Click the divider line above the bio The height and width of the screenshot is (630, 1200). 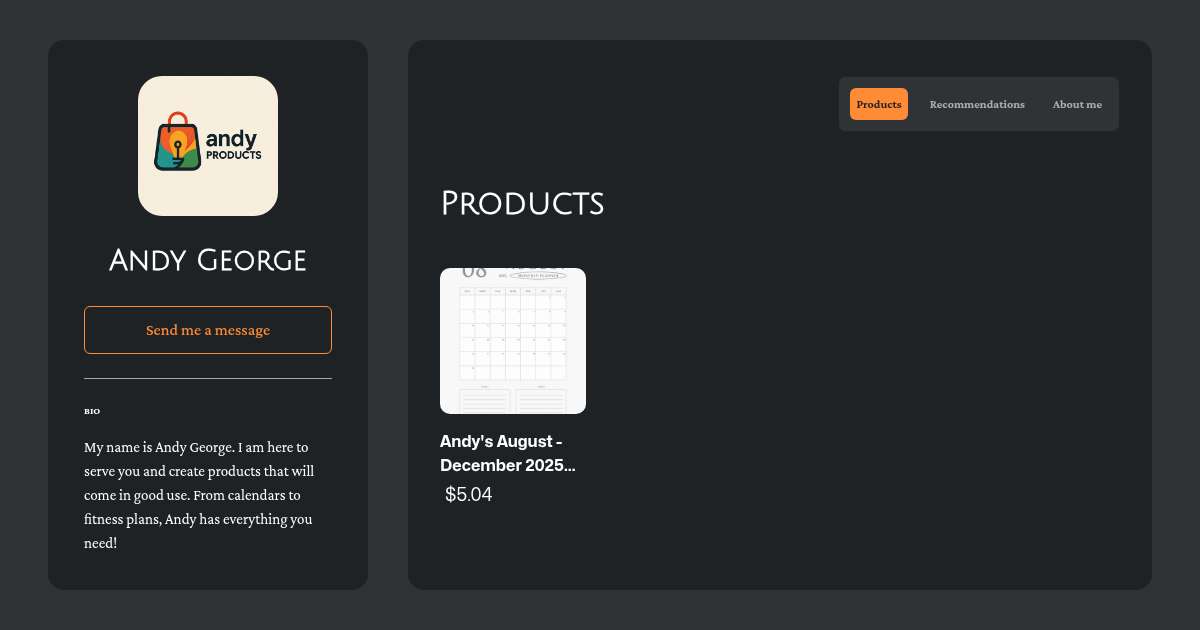208,379
